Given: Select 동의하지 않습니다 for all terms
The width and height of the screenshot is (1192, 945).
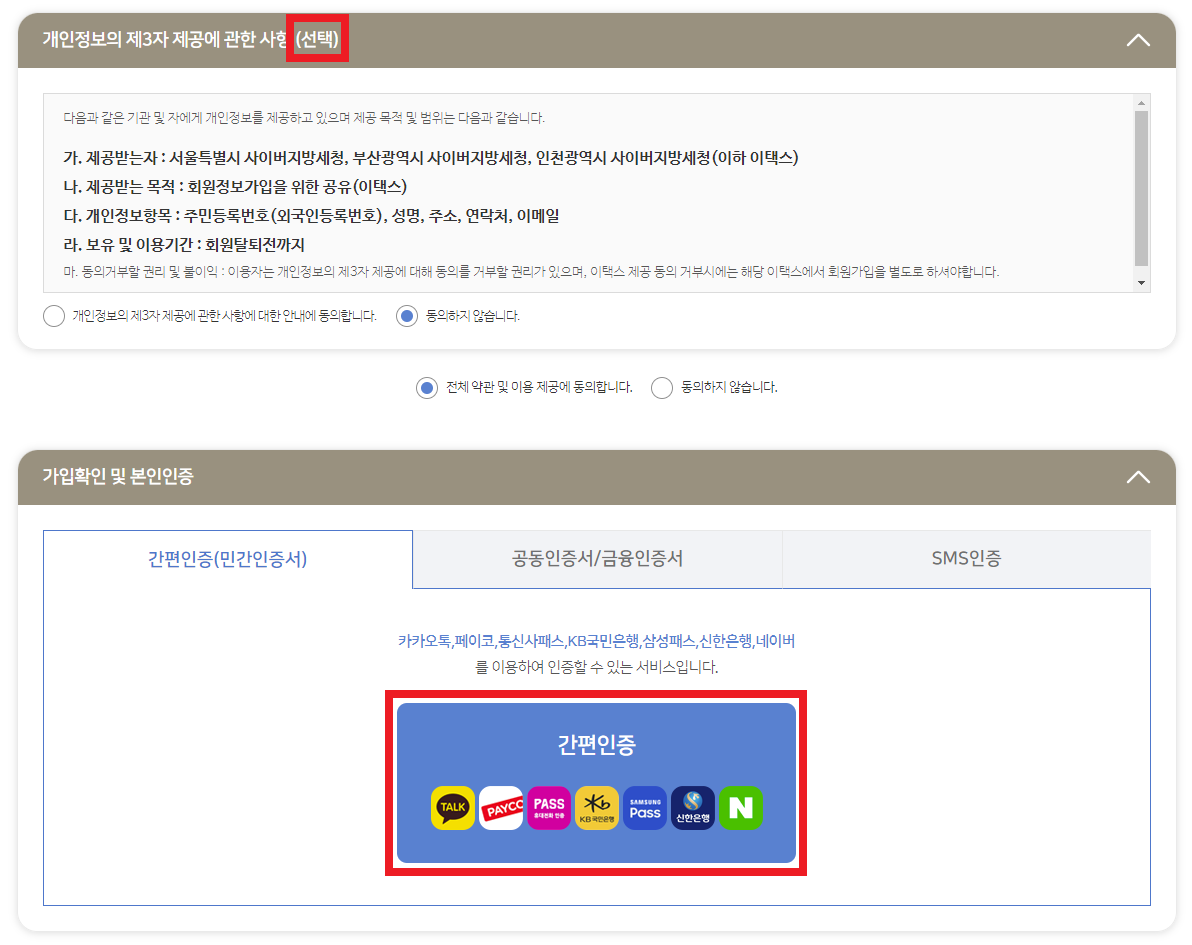Looking at the screenshot, I should point(662,388).
